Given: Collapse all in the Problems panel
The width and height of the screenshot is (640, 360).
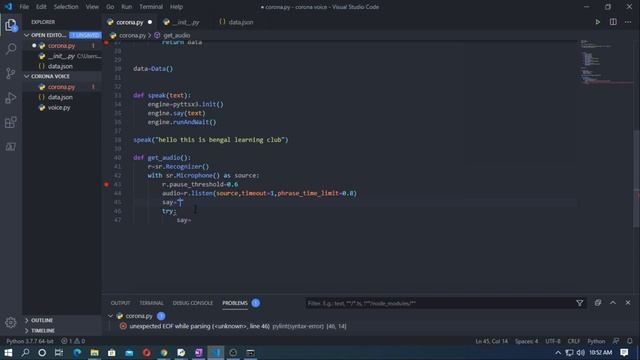Looking at the screenshot, I should tap(598, 303).
